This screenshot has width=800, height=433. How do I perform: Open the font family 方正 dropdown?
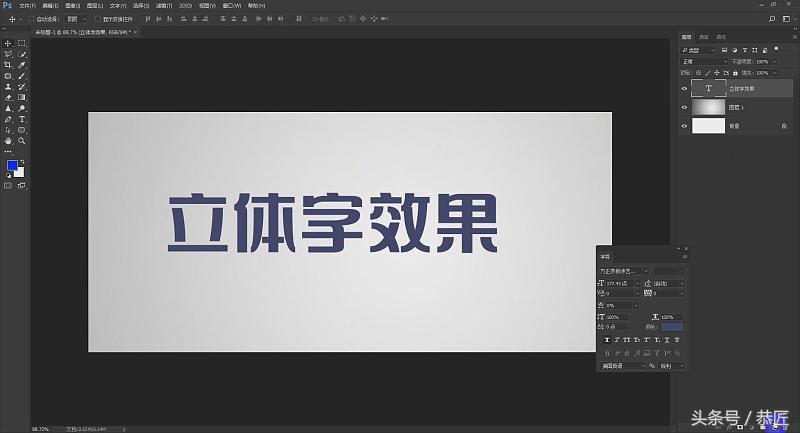[x=623, y=271]
